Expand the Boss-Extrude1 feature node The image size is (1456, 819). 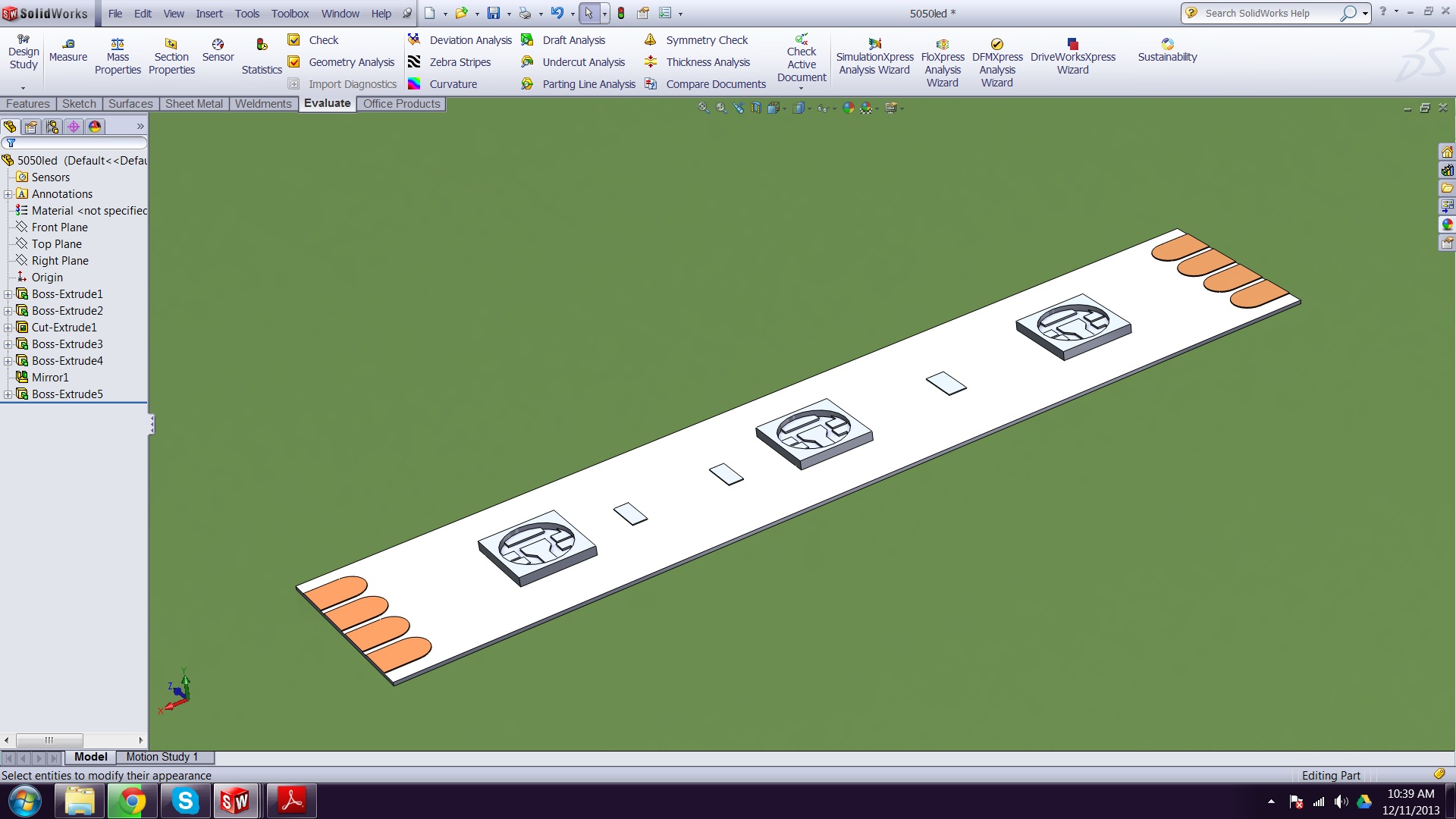pos(8,294)
